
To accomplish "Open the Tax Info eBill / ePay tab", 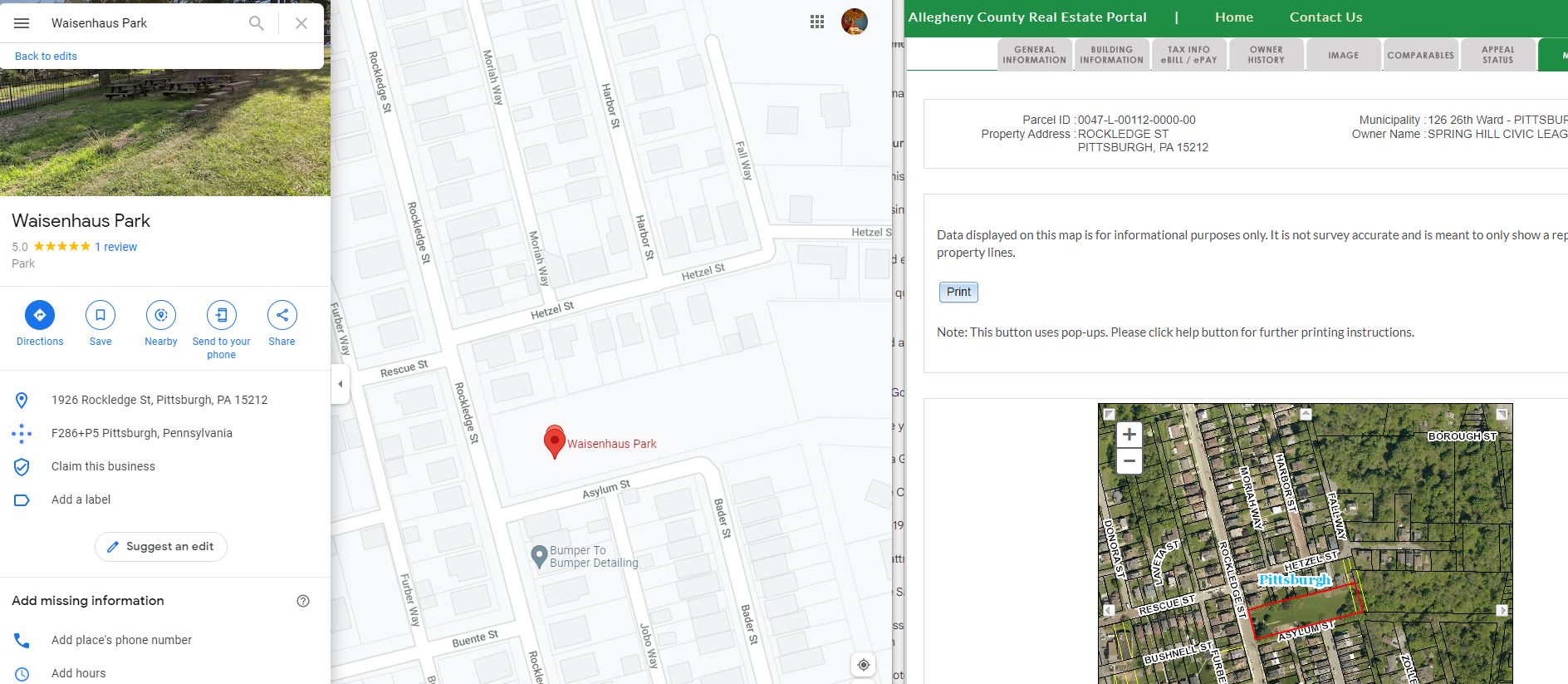I will click(1188, 55).
